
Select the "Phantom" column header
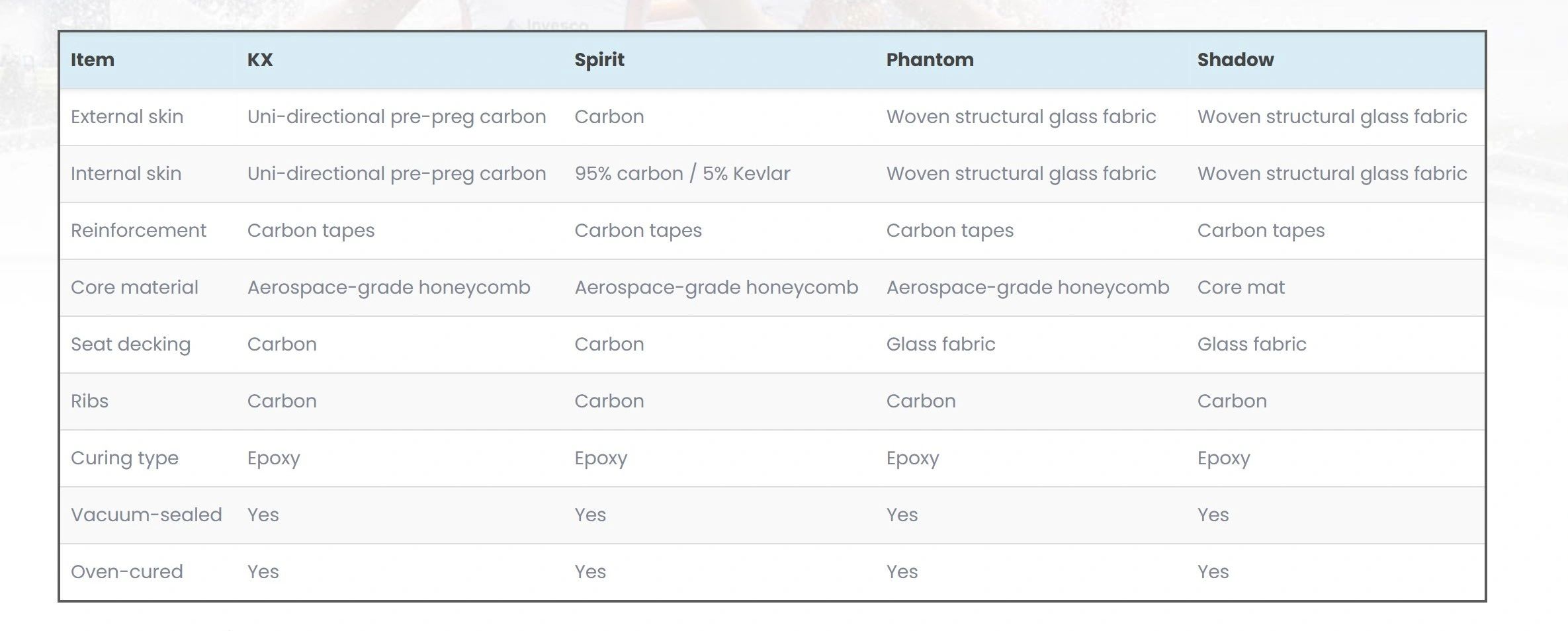(x=930, y=60)
